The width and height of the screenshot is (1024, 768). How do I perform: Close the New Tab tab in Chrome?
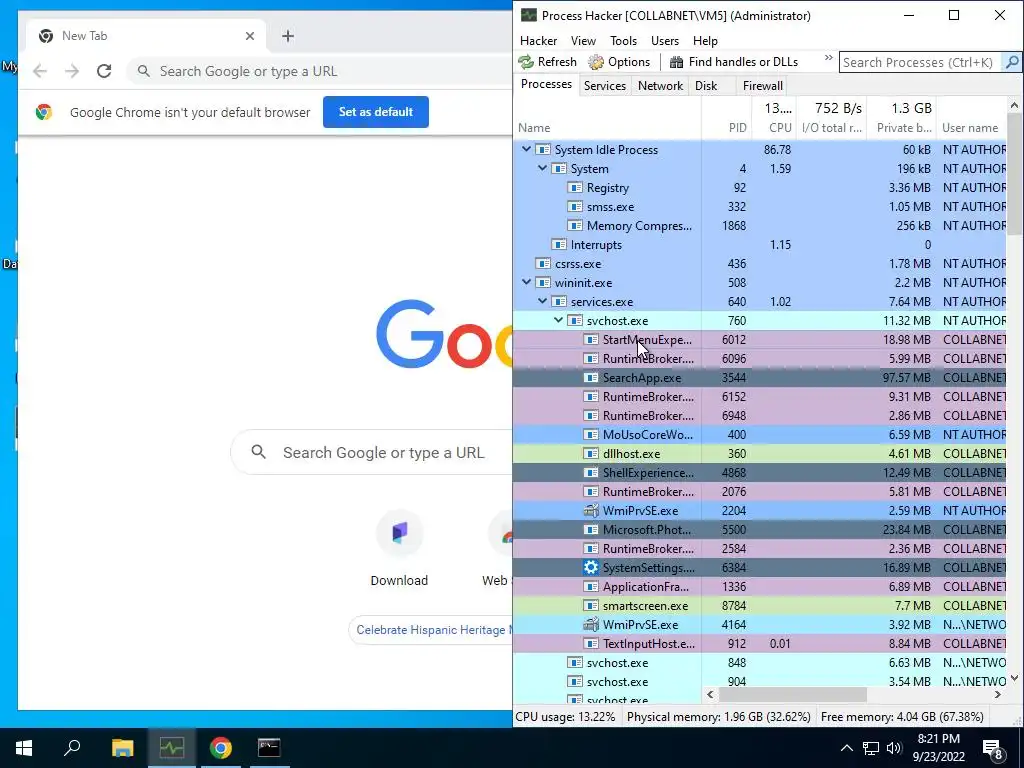tap(249, 36)
